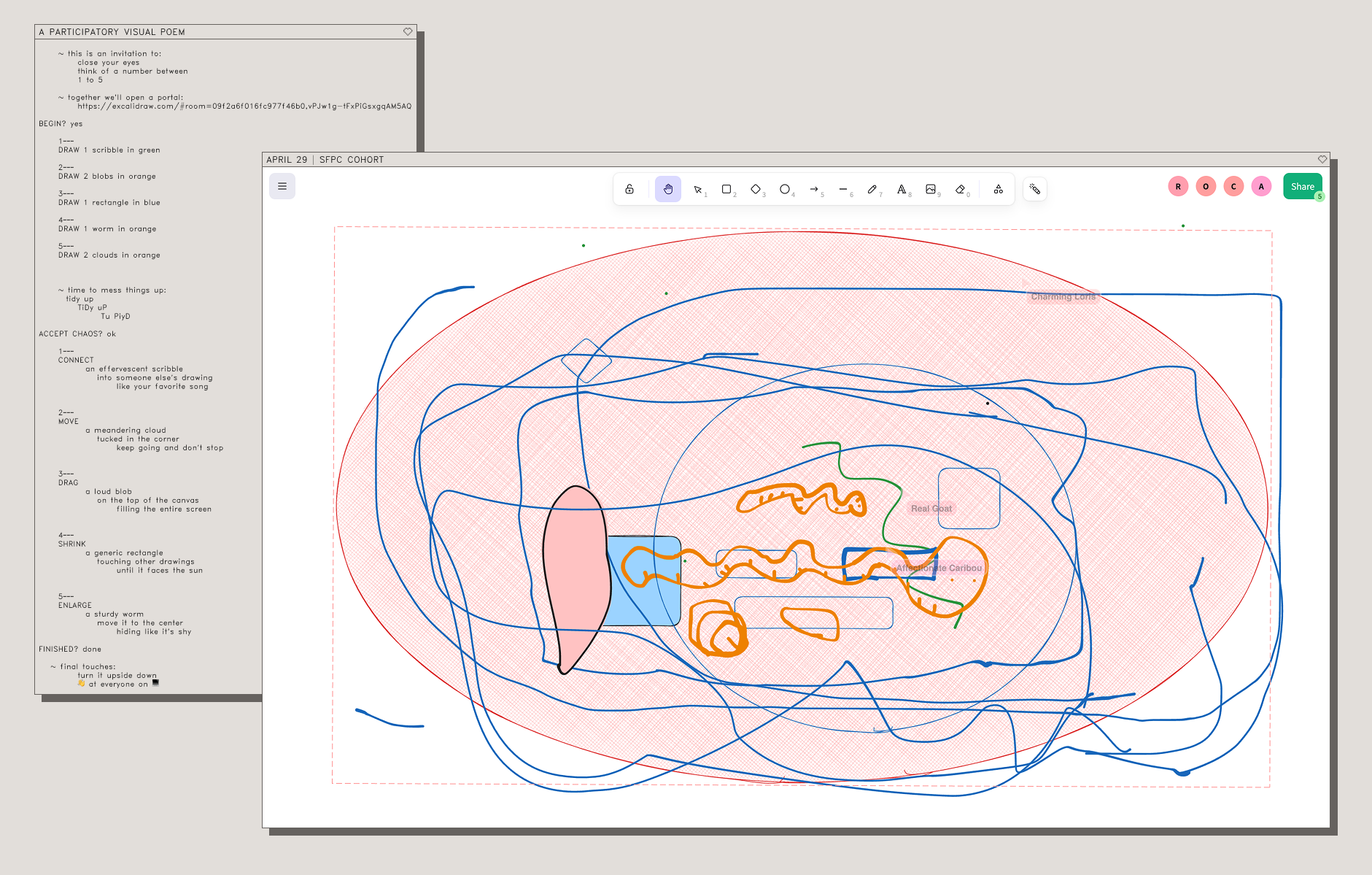Activate the Eraser tool
Screen dimensions: 1372x875
coord(961,189)
